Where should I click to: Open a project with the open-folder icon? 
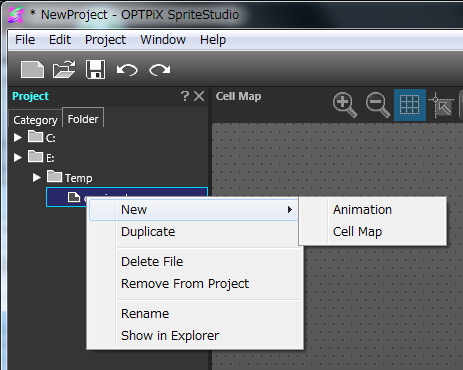[64, 69]
